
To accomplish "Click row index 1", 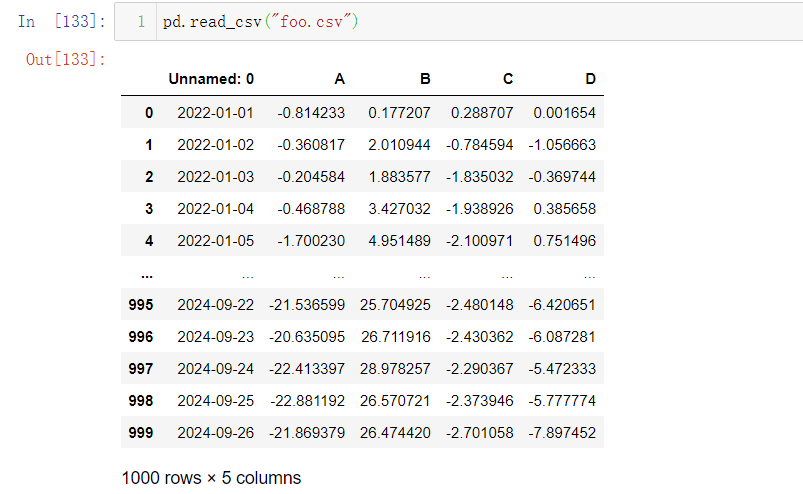I will pyautogui.click(x=149, y=145).
